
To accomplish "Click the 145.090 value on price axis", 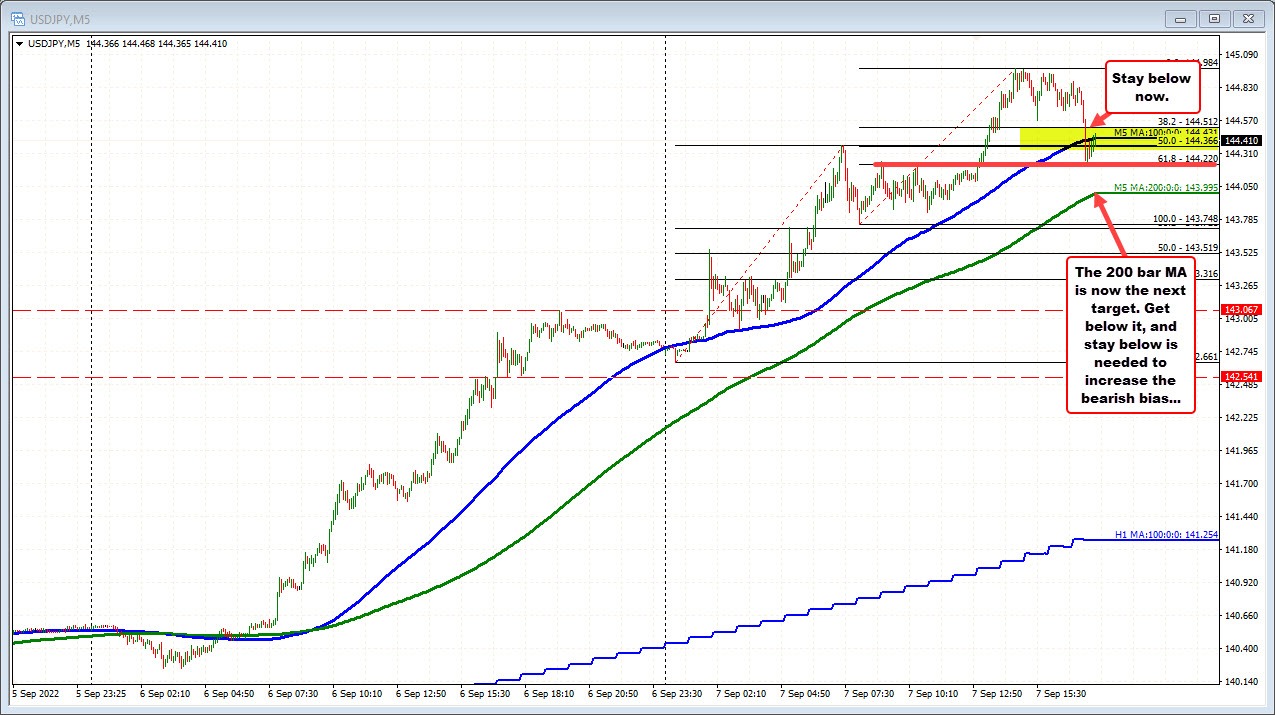I will tap(1240, 55).
